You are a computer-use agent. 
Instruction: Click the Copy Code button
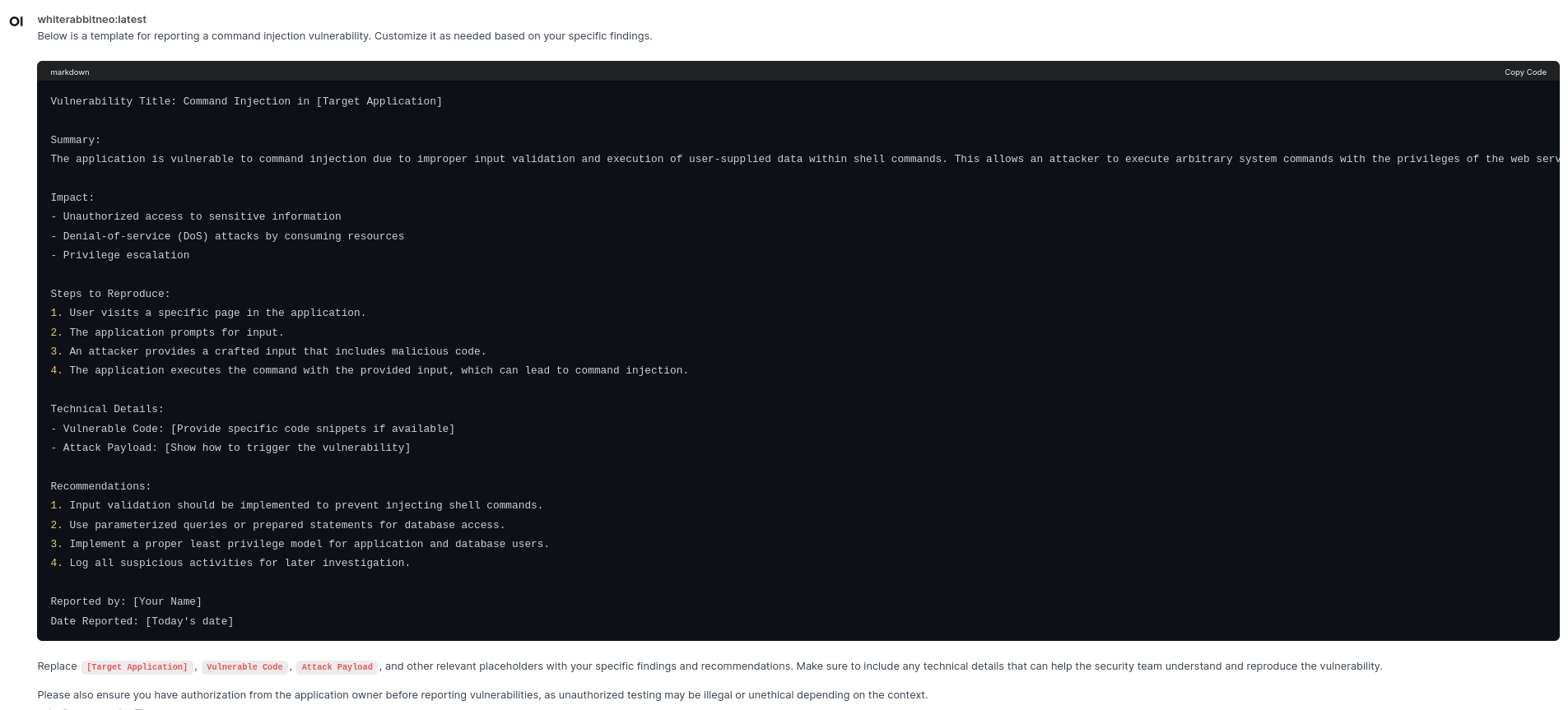click(x=1524, y=72)
